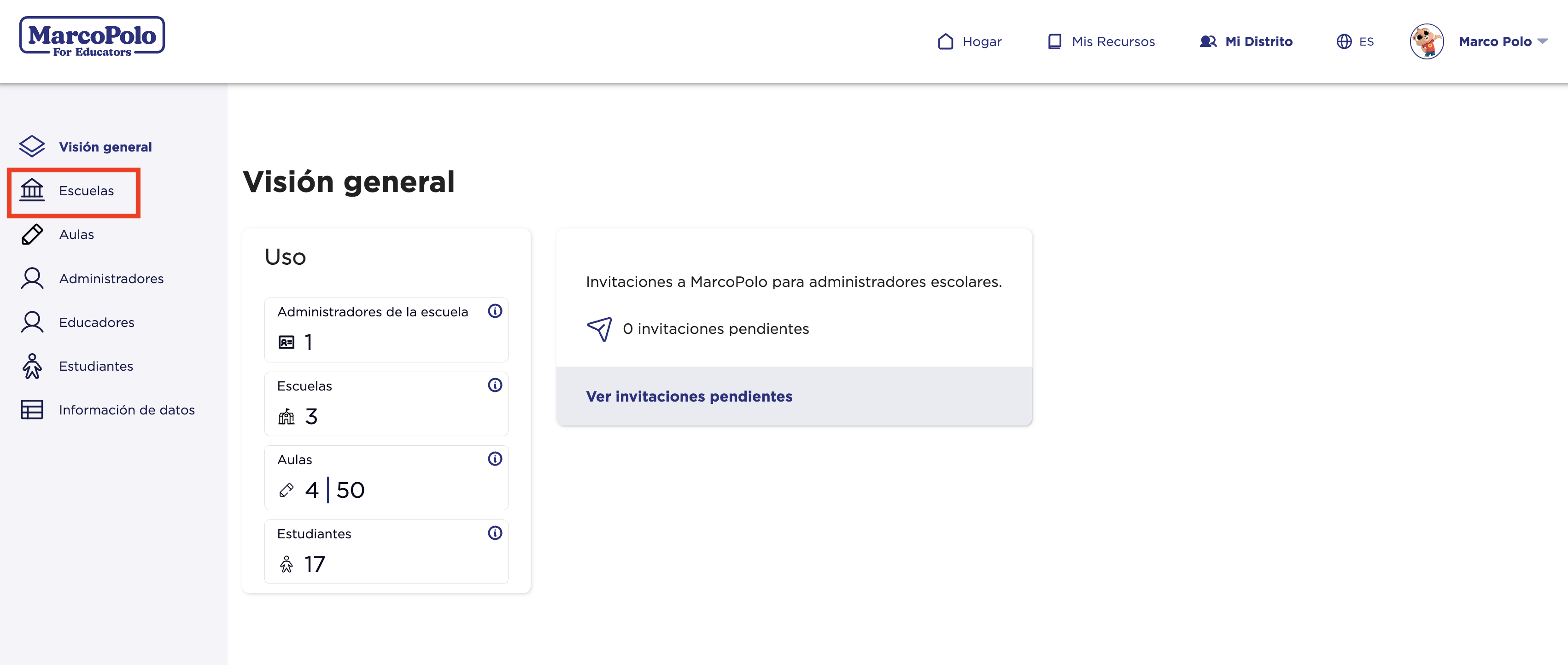1568x665 pixels.
Task: Open Ver invitaciones pendientes link
Action: point(689,396)
